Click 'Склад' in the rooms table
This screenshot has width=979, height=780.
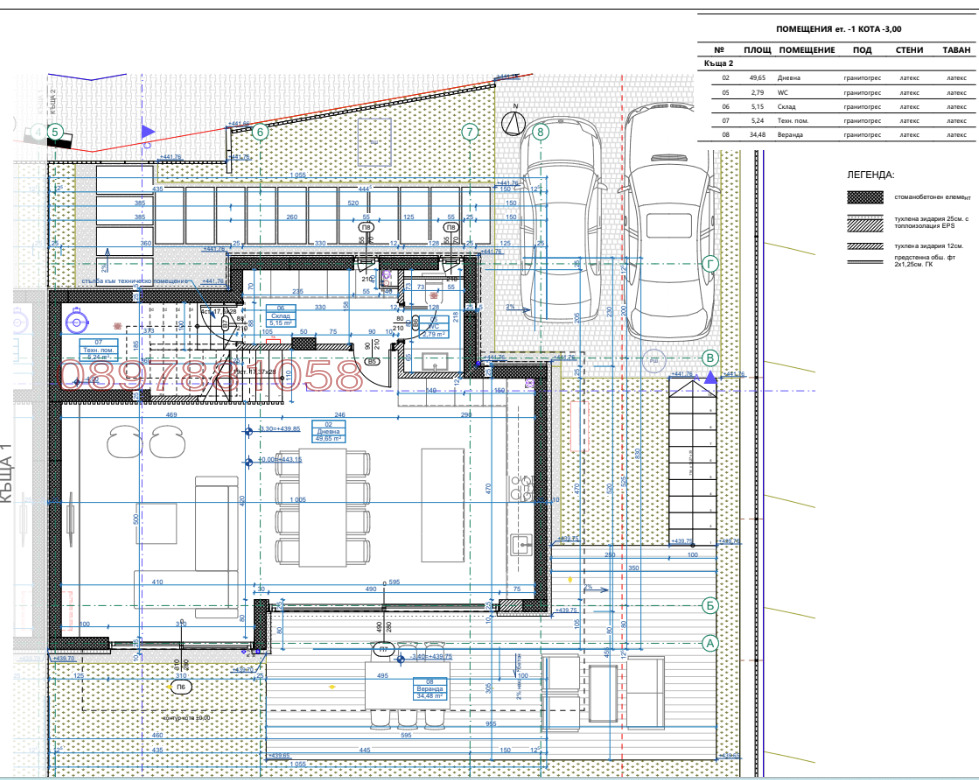coord(786,107)
